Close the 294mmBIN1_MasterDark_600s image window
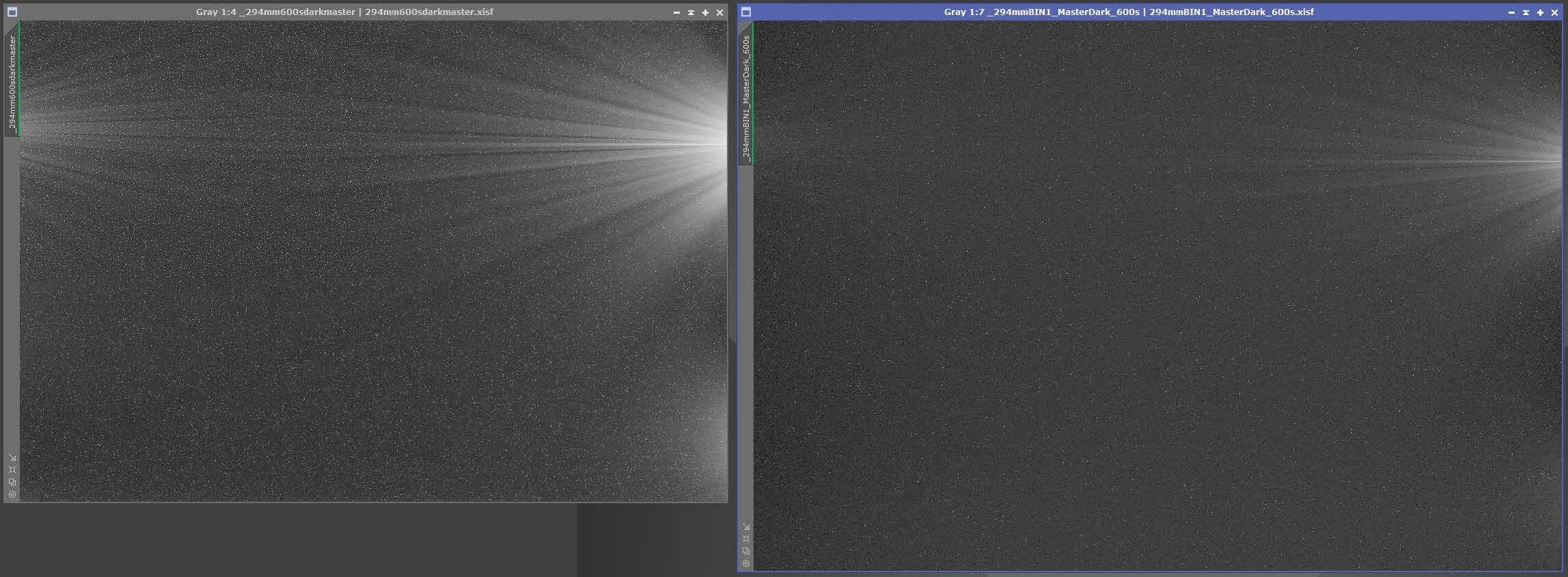This screenshot has height=577, width=1568. tap(1554, 12)
